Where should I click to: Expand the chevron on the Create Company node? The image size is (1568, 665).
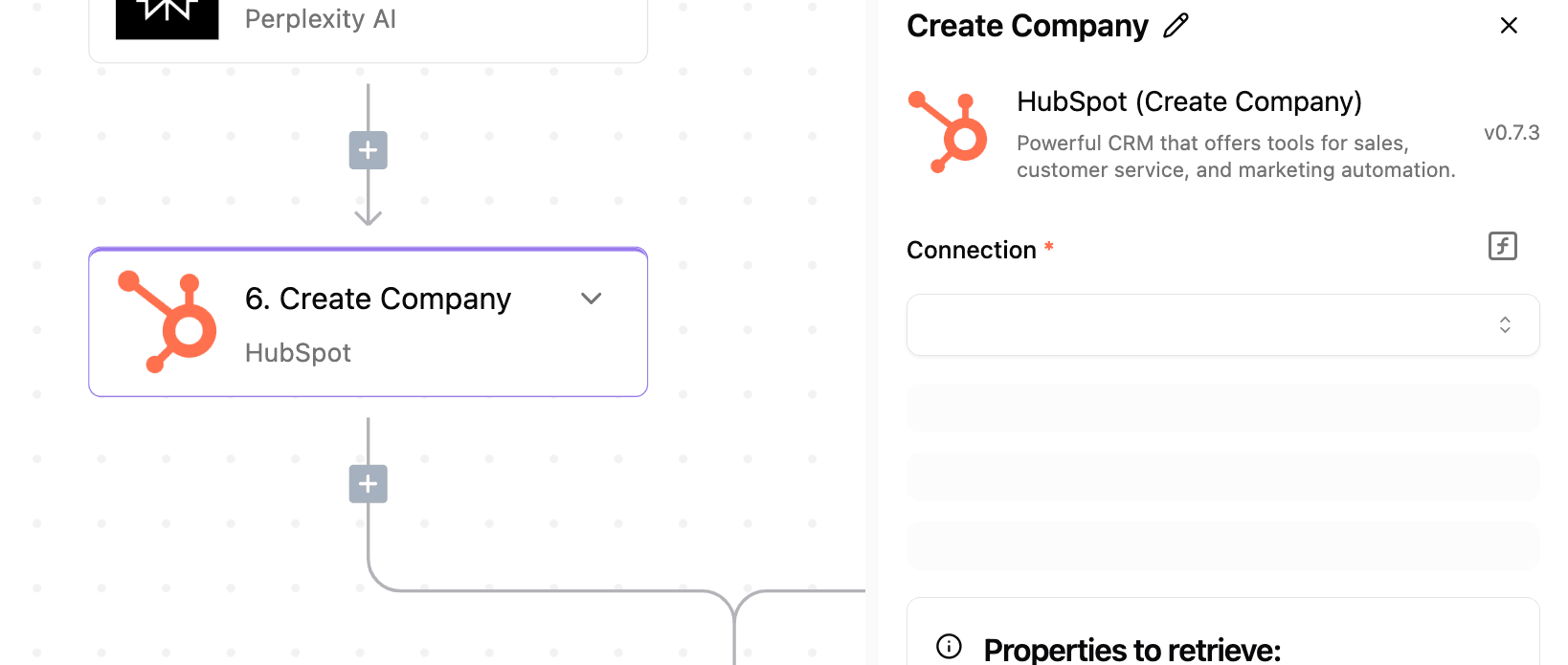(x=592, y=299)
